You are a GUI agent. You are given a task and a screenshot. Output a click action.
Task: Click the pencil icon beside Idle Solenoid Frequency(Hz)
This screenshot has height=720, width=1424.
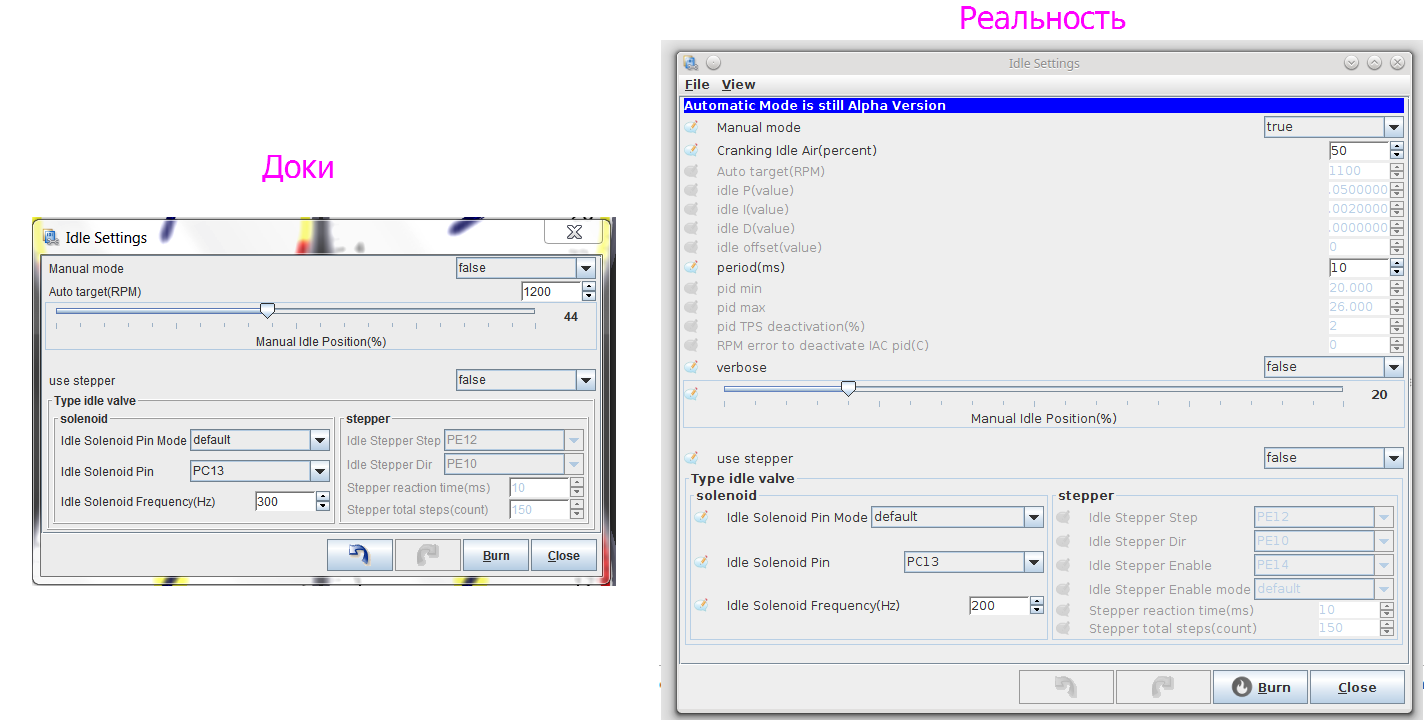(701, 605)
